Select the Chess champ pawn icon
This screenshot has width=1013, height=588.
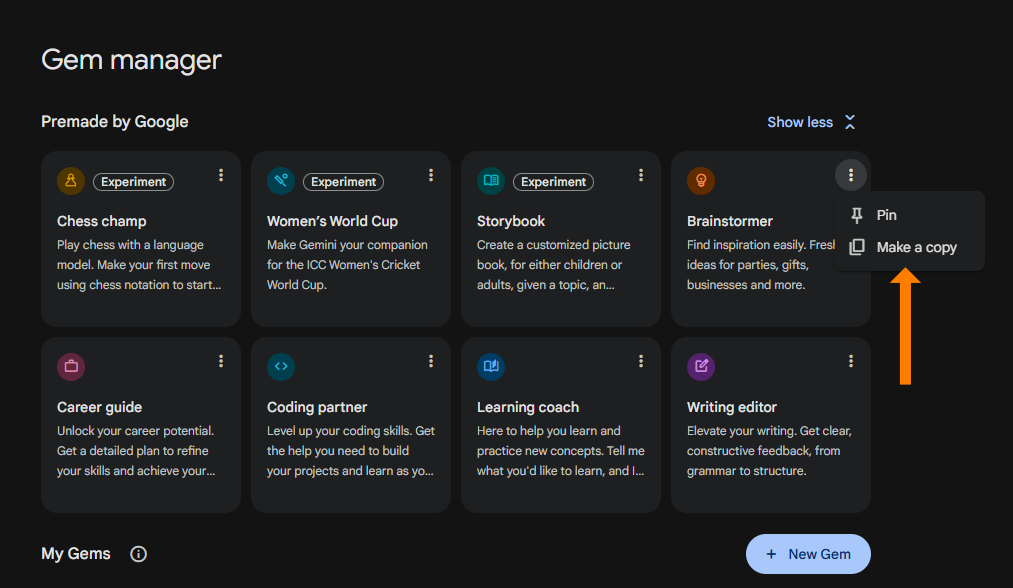(71, 181)
